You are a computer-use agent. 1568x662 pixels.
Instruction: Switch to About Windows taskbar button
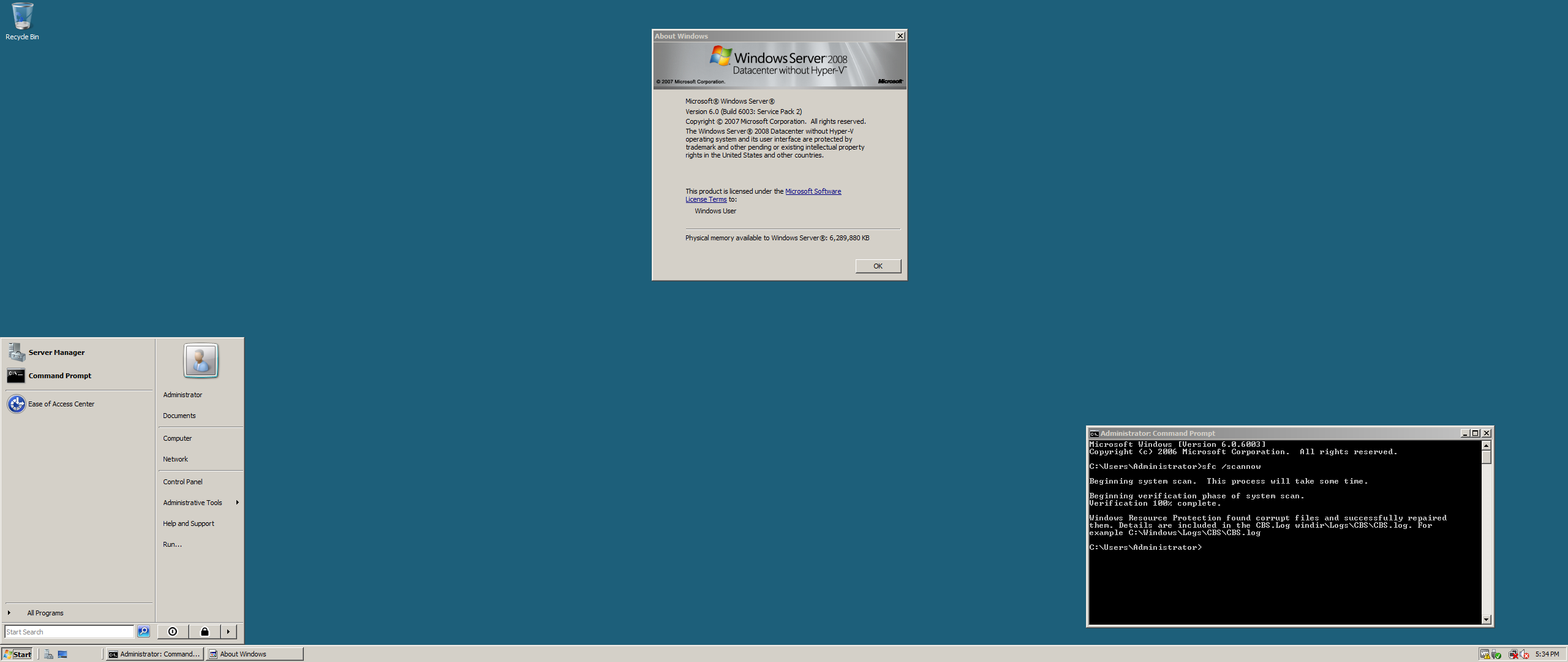point(255,654)
